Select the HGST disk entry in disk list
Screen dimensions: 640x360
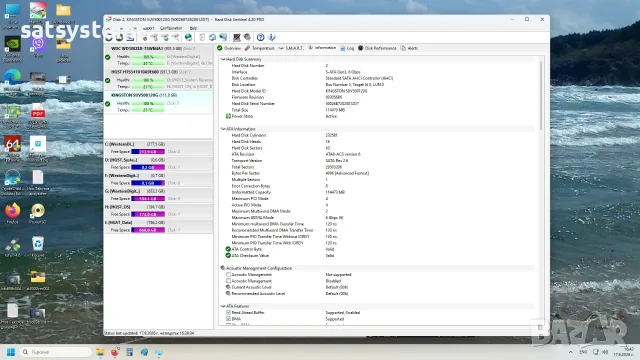click(x=158, y=79)
